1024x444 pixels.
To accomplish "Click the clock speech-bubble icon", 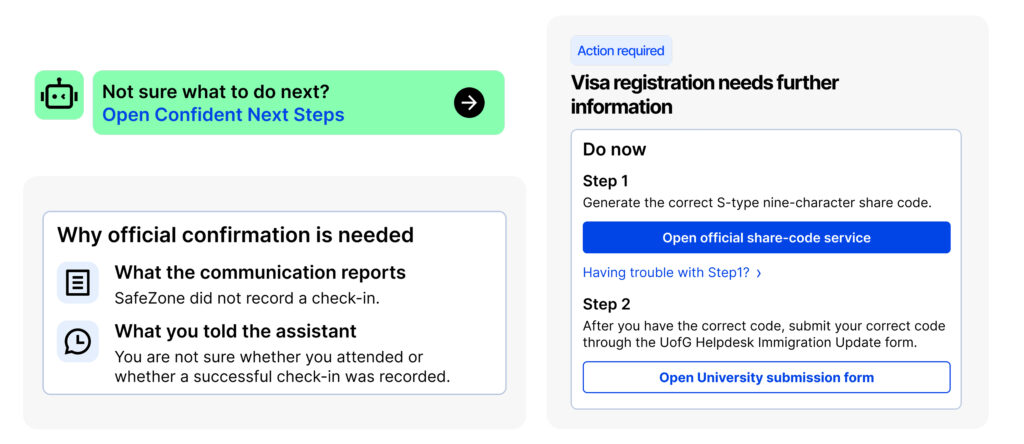I will coord(78,341).
